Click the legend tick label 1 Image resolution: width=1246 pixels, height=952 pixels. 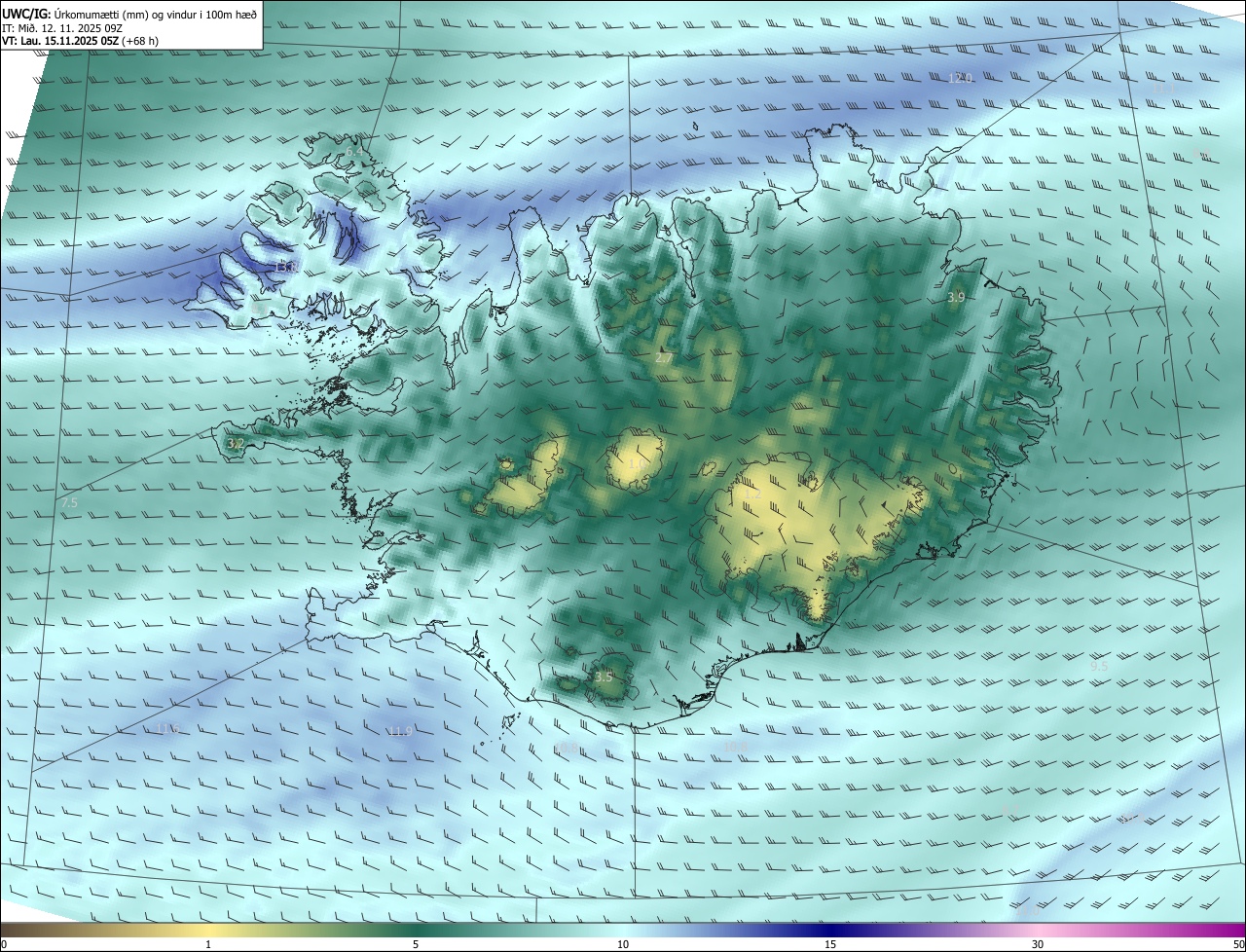208,944
